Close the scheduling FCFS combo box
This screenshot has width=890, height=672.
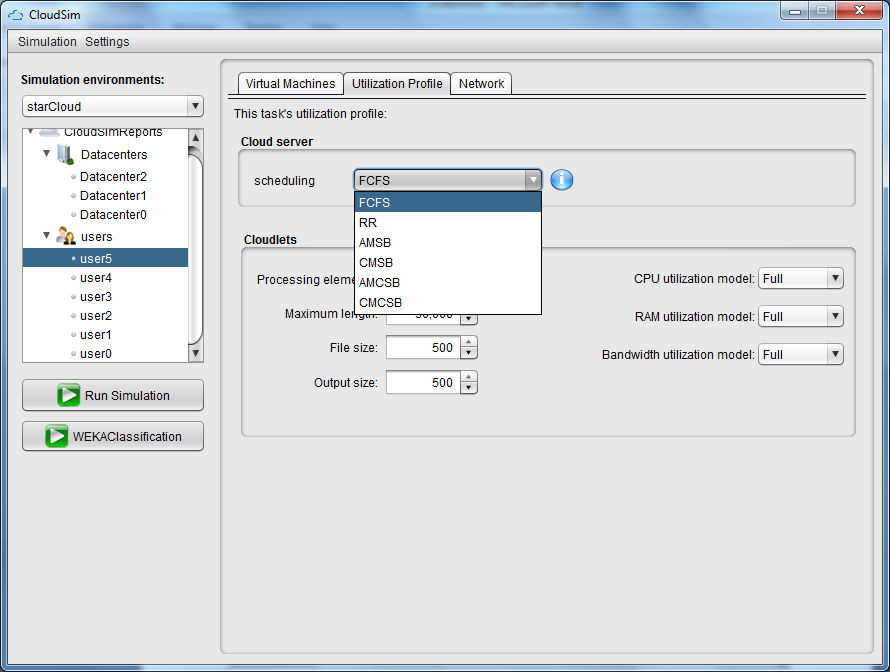tap(532, 180)
